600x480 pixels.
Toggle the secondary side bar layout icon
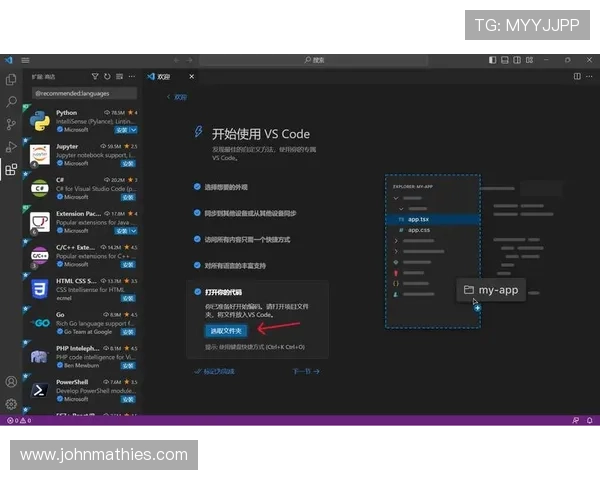[517, 60]
